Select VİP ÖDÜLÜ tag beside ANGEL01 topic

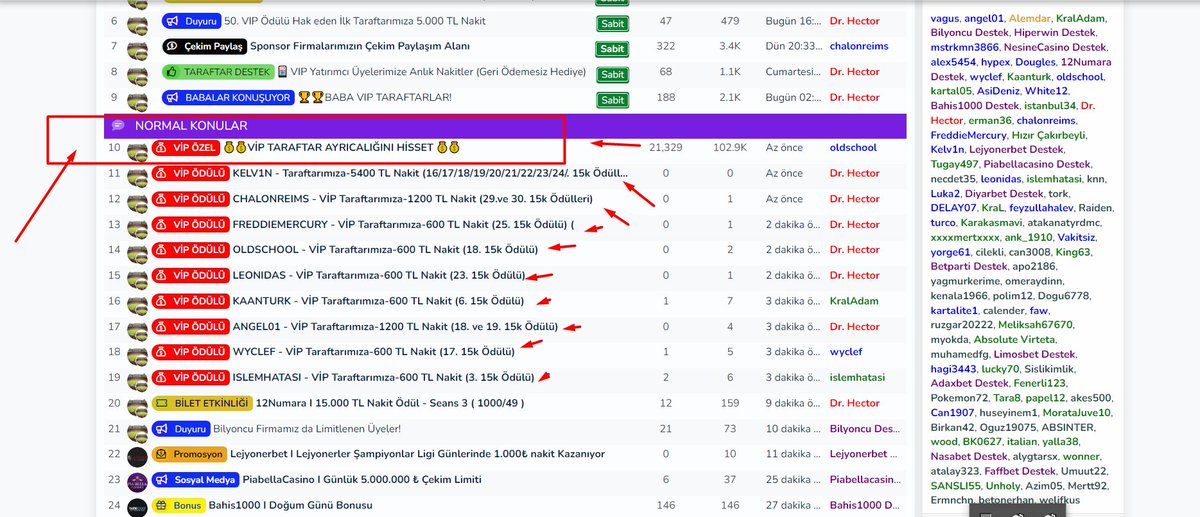point(190,326)
